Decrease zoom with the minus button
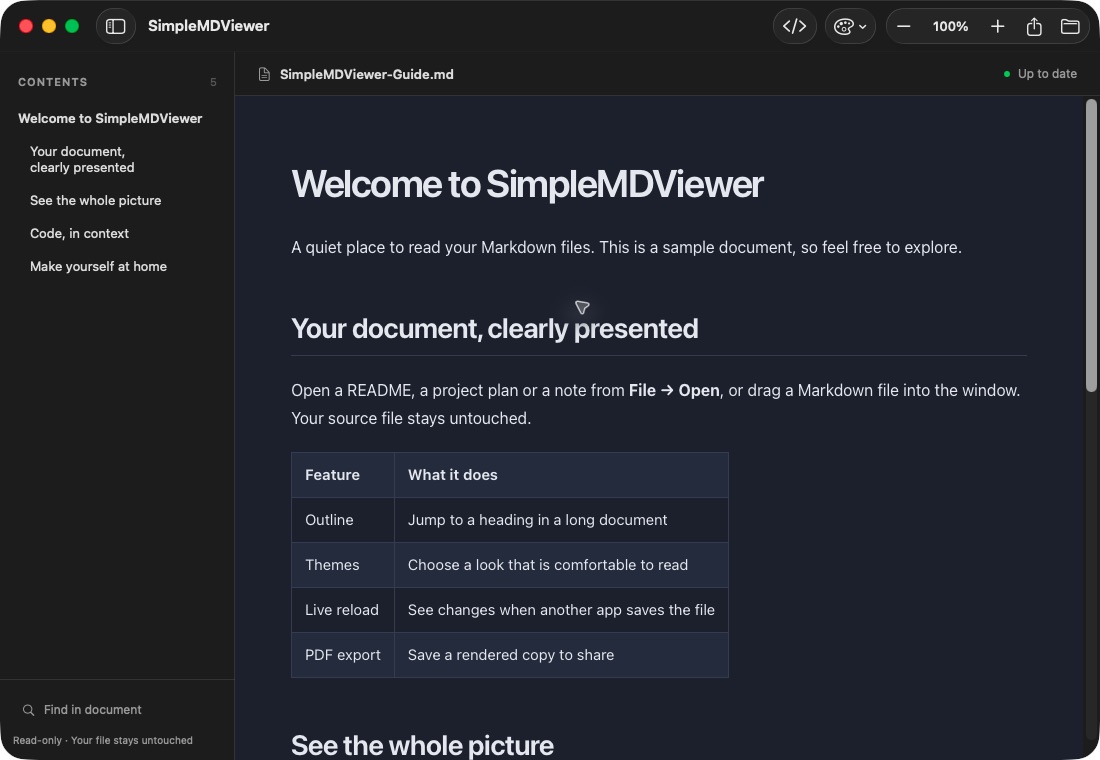 point(904,27)
